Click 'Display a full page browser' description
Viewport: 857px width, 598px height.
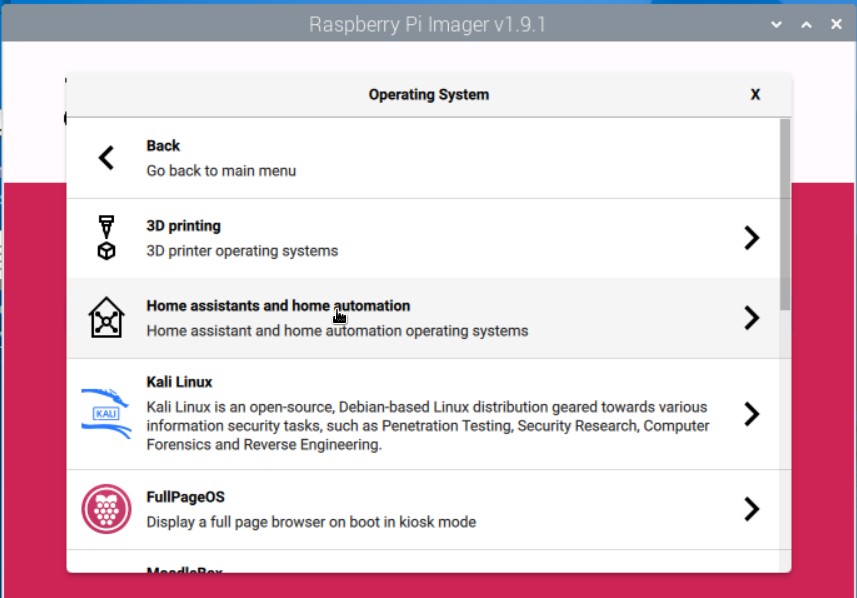pyautogui.click(x=311, y=522)
